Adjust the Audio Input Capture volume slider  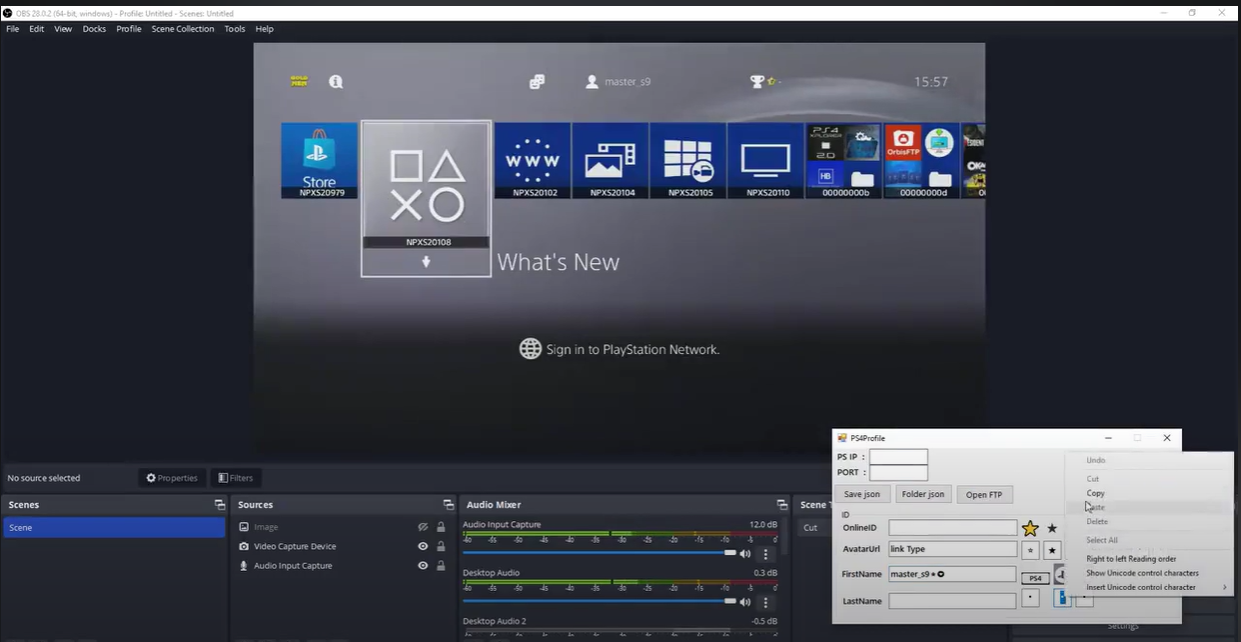point(600,552)
